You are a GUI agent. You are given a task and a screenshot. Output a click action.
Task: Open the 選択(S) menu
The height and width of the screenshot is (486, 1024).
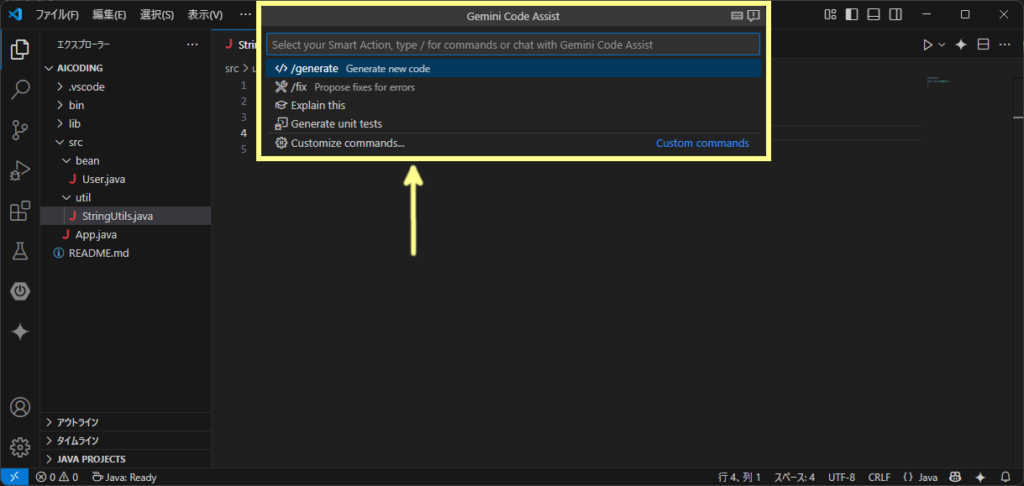(157, 14)
